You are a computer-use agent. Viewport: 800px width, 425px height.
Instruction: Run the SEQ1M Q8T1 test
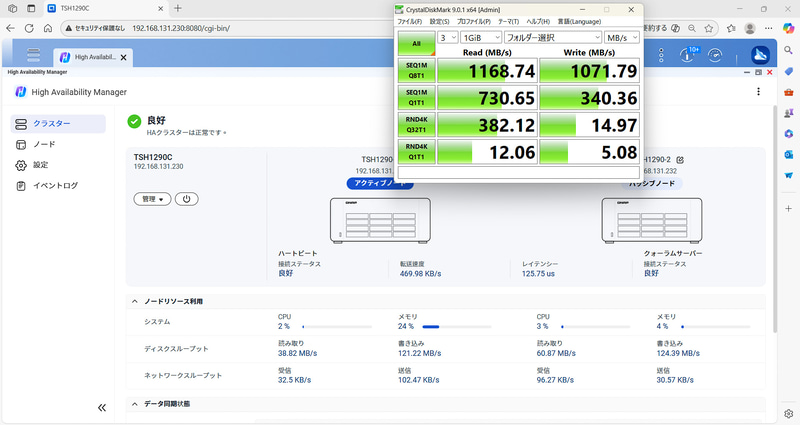click(x=416, y=70)
